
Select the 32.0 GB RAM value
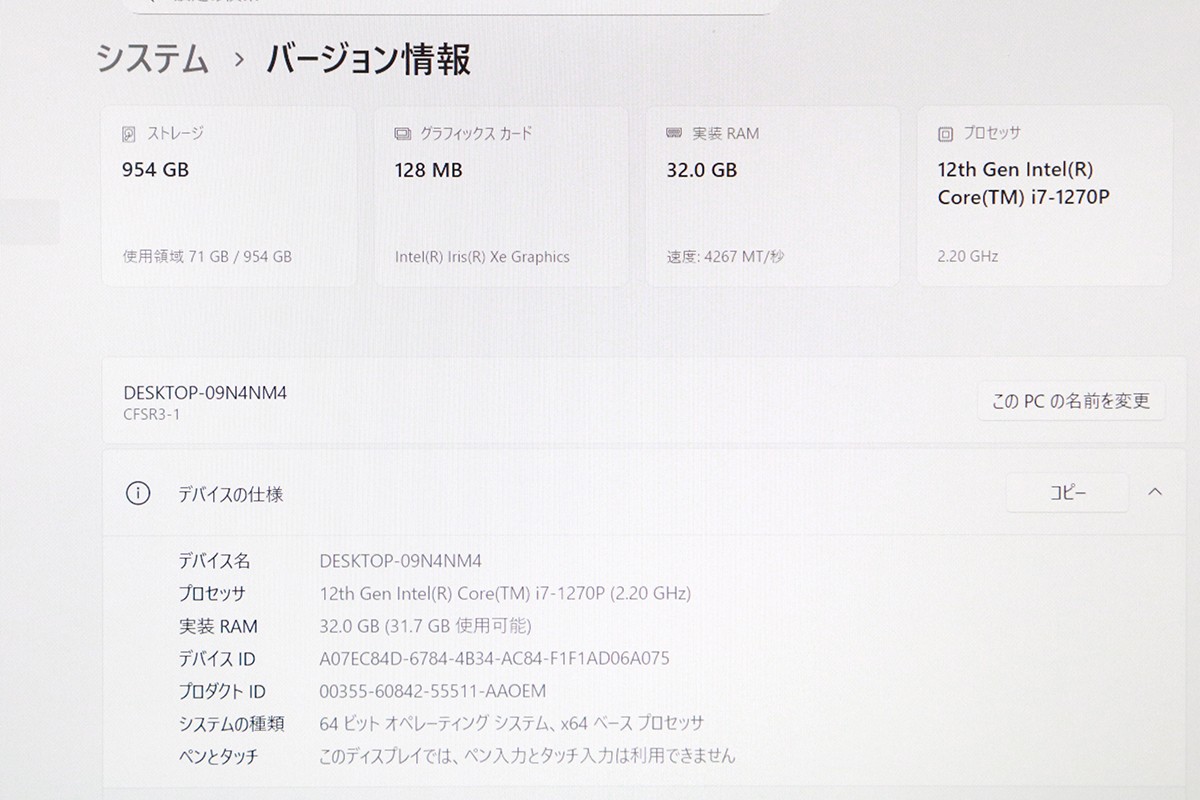701,170
